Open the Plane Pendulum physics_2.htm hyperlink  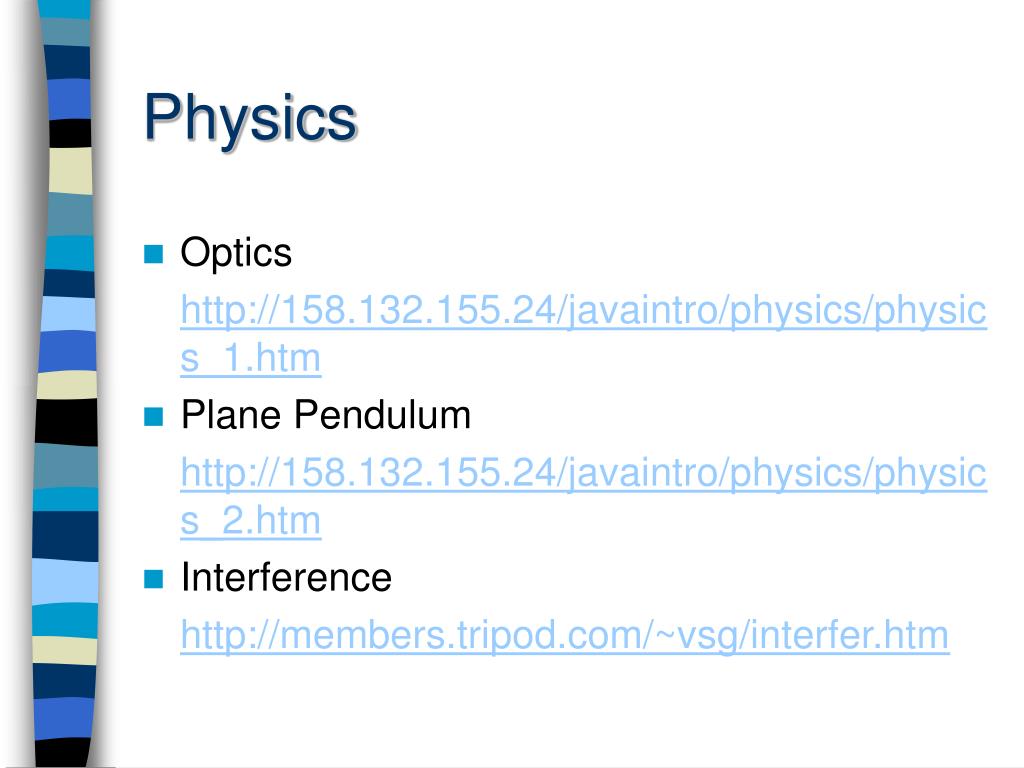tap(583, 473)
